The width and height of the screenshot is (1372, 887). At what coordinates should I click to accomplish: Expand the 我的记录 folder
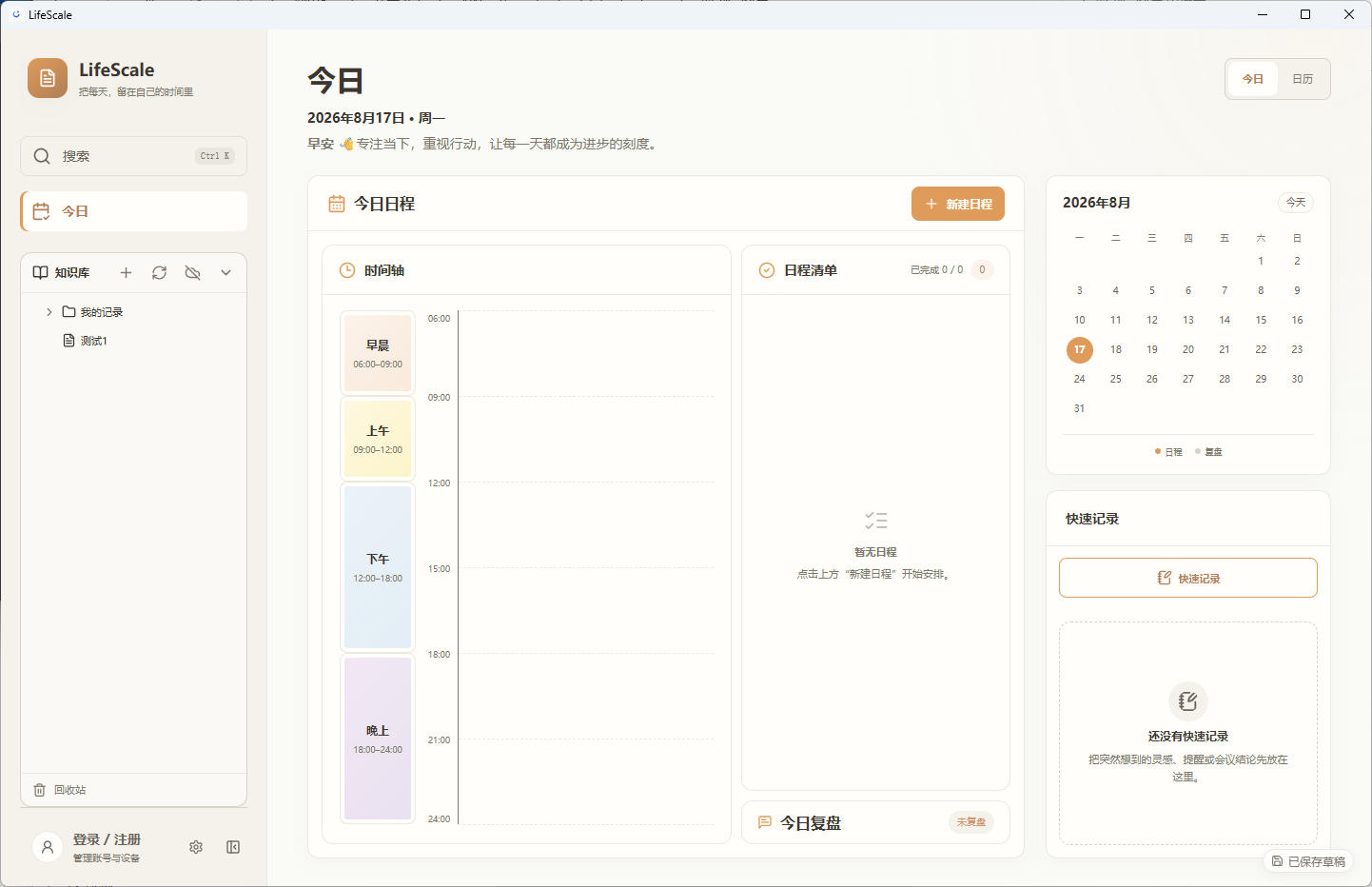click(49, 312)
